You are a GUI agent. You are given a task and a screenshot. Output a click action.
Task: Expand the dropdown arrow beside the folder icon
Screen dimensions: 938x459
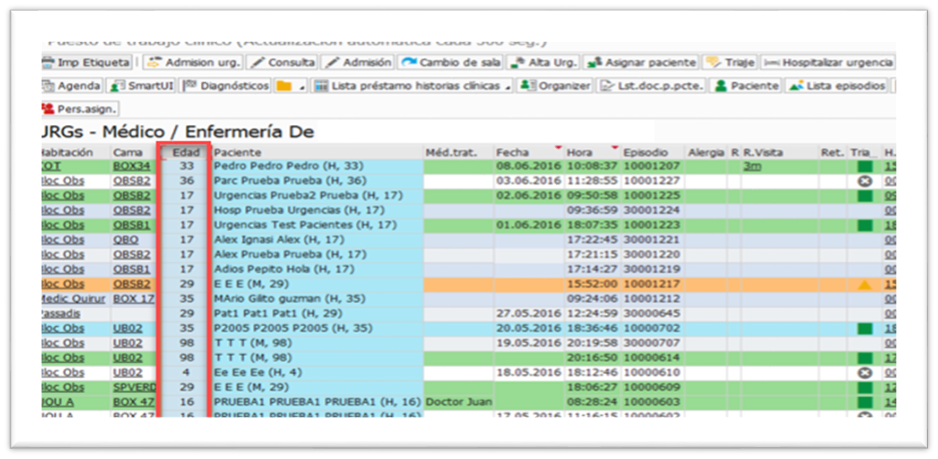pyautogui.click(x=302, y=87)
